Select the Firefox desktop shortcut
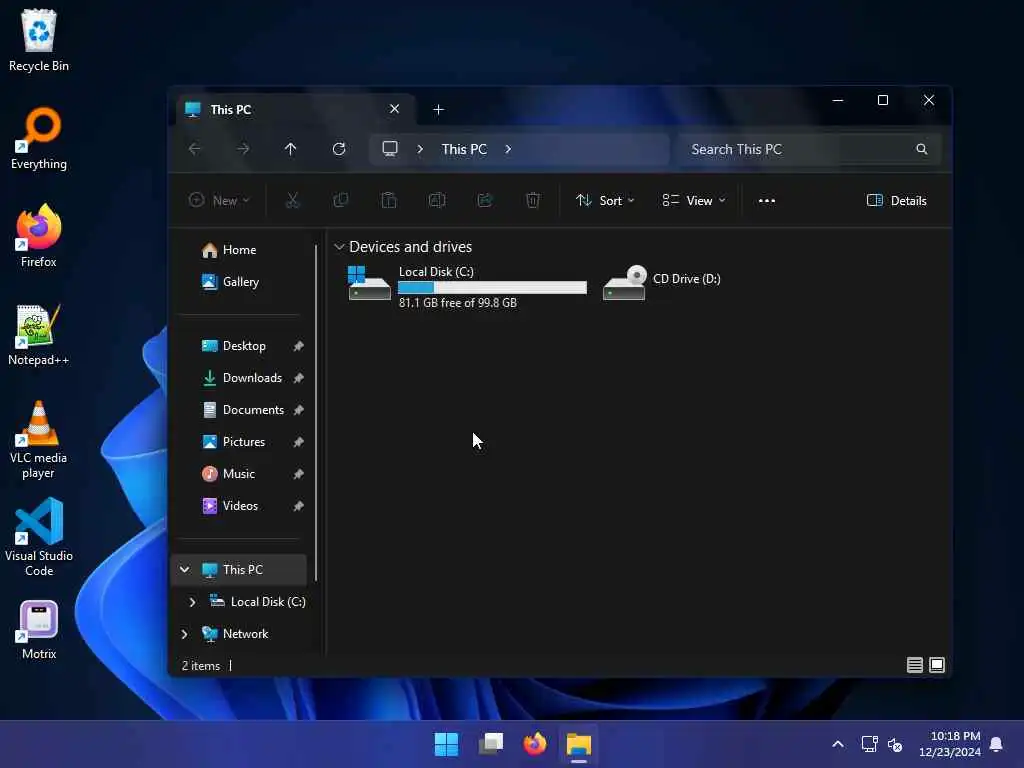 39,236
